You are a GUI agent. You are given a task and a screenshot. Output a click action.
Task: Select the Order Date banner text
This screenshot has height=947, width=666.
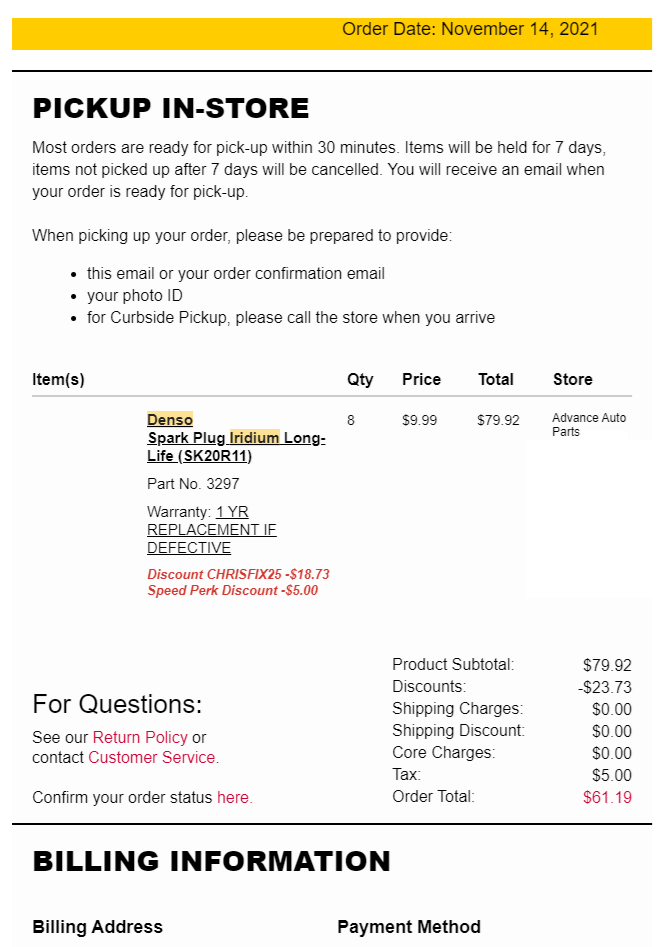(x=470, y=29)
